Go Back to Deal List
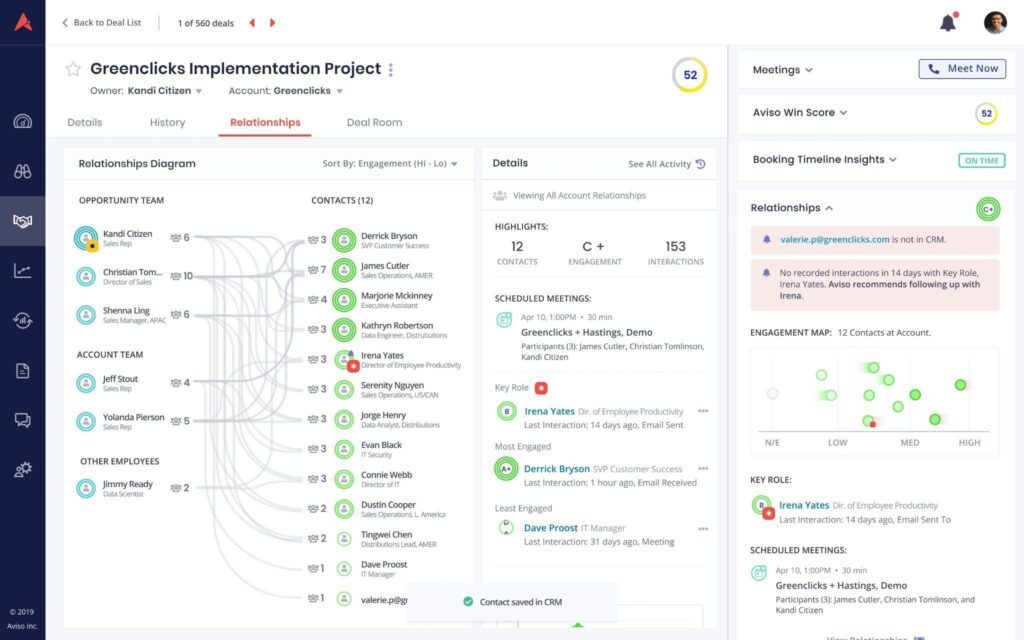1024x640 pixels. 101,23
